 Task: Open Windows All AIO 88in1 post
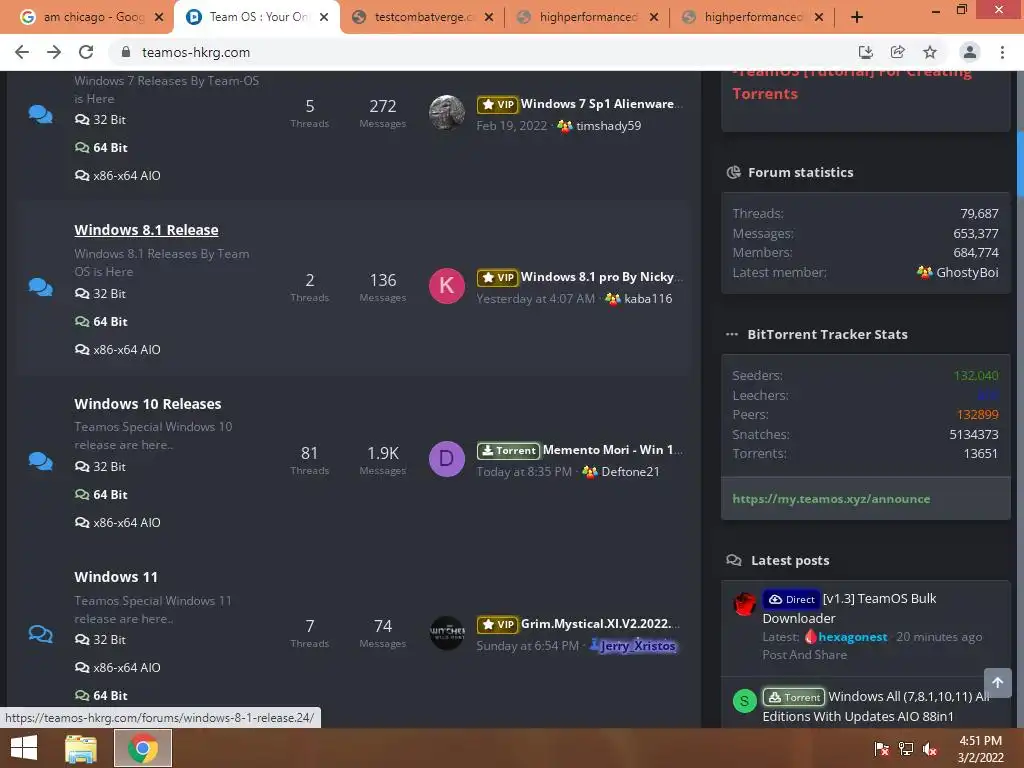pyautogui.click(x=876, y=706)
